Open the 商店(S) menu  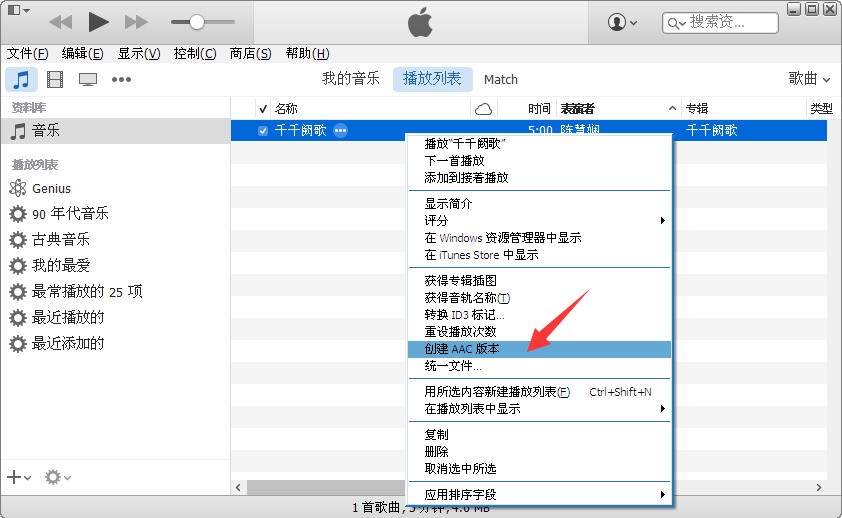(250, 54)
